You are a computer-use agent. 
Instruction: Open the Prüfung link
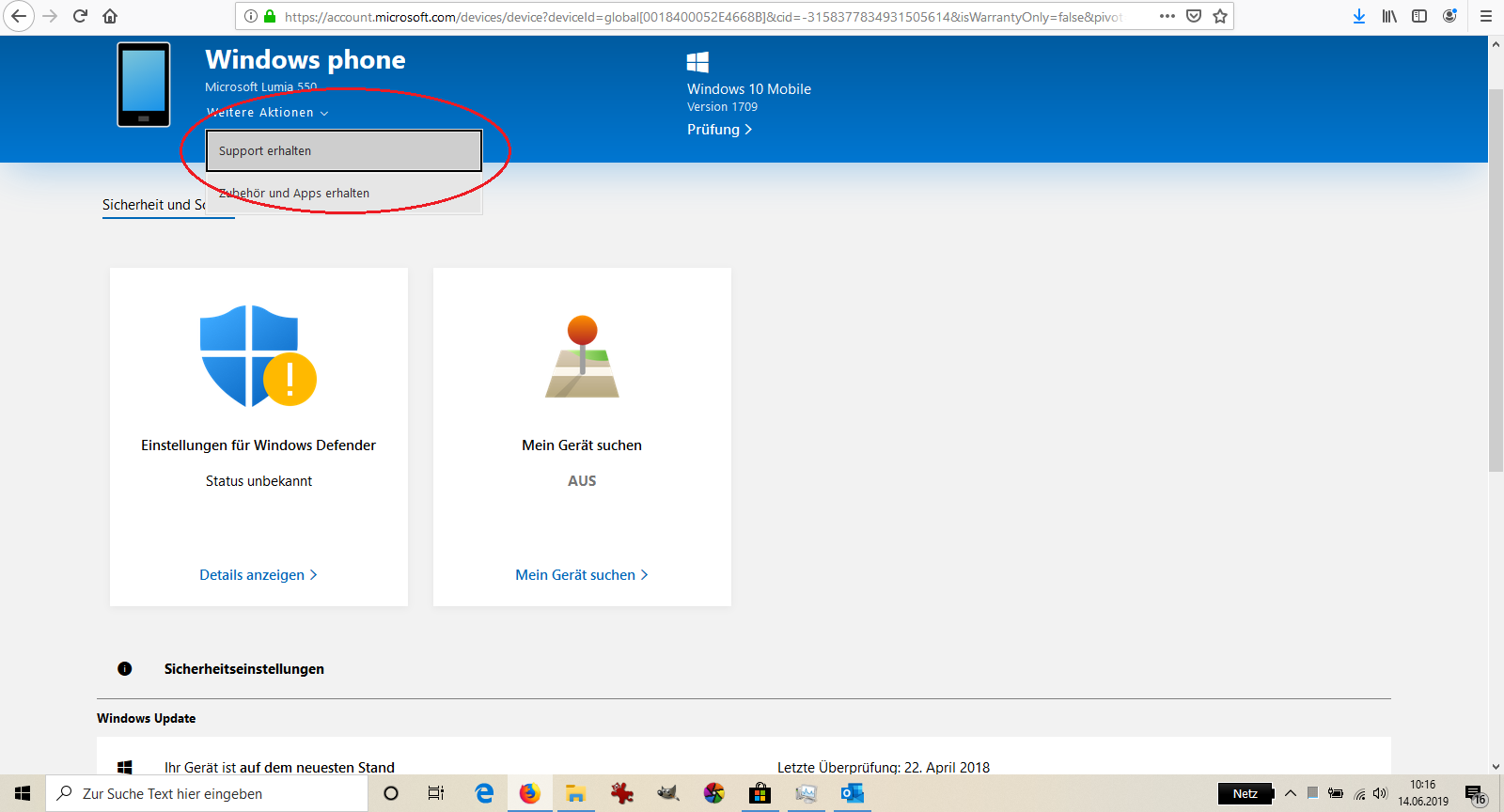719,130
